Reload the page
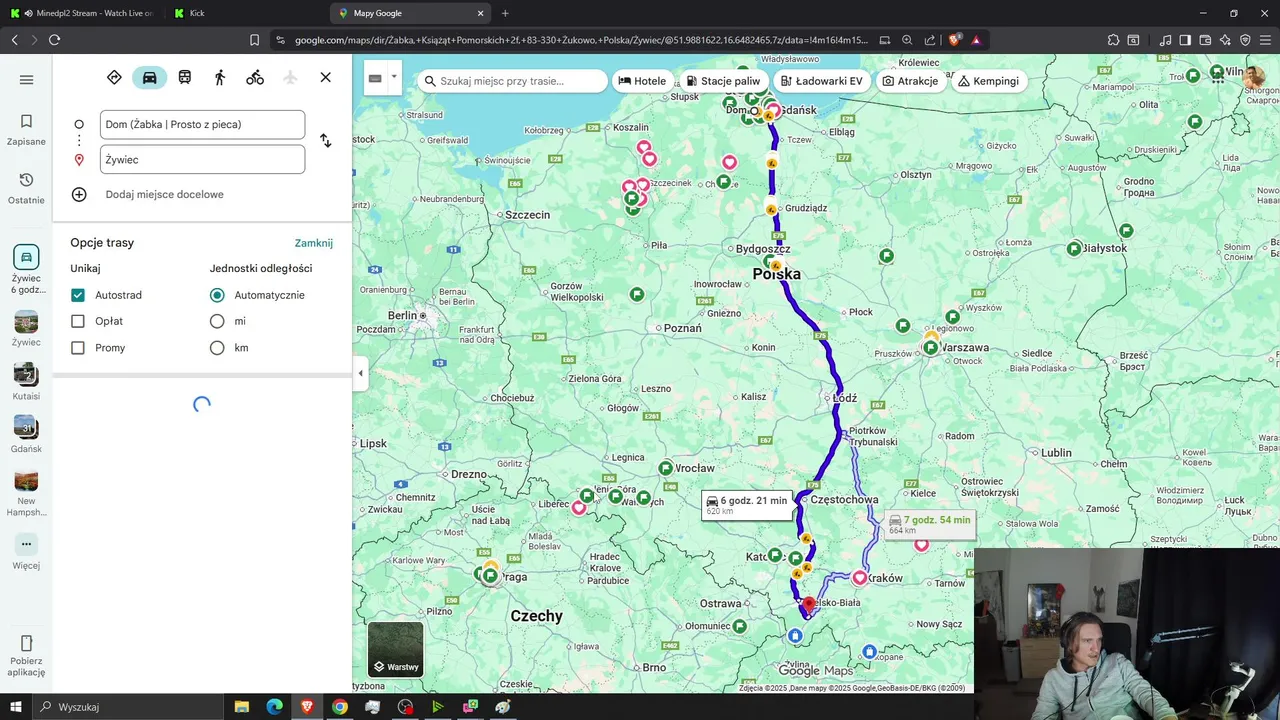This screenshot has height=720, width=1280. coord(54,40)
